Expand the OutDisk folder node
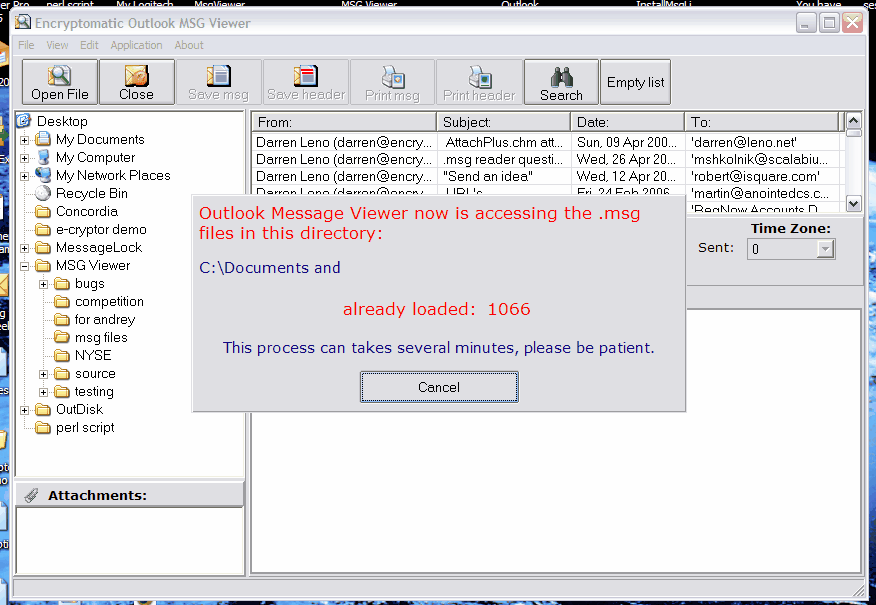 coord(25,410)
